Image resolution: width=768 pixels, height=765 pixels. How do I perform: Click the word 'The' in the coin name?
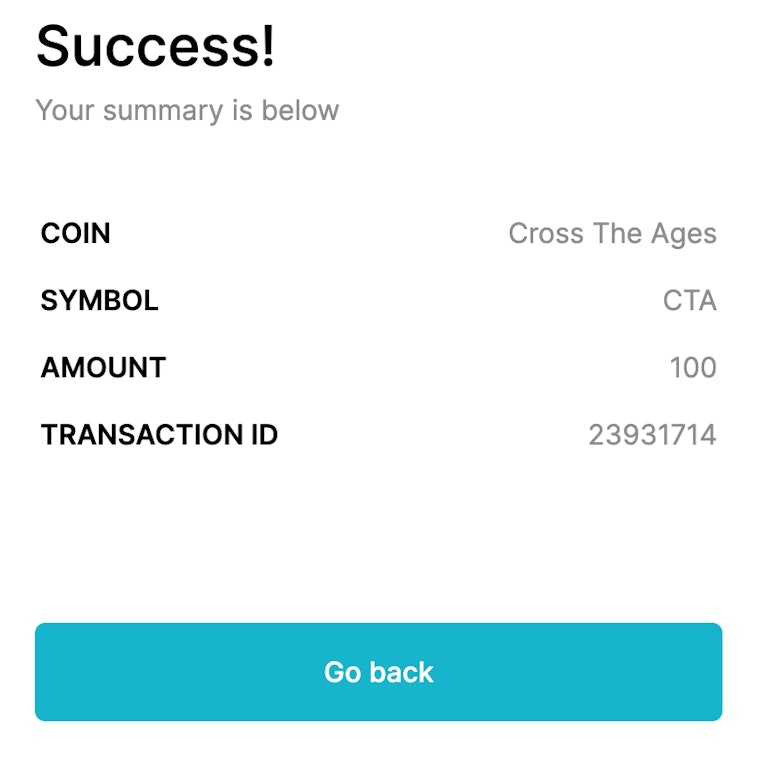click(617, 234)
